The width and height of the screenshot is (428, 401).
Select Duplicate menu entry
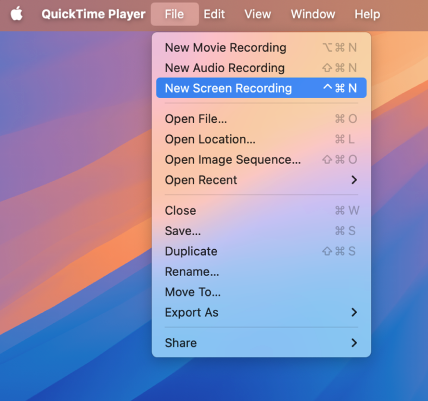click(x=261, y=251)
